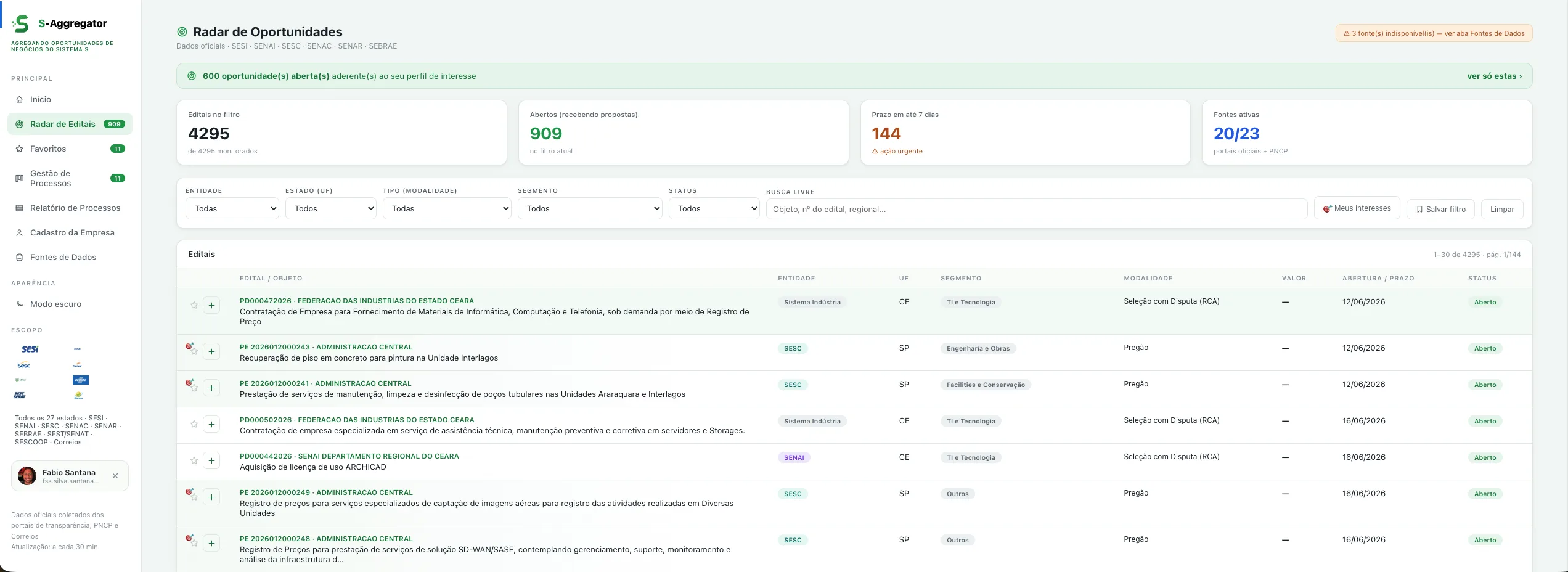Click the icon beside Relatório de Processos
Screen dimensions: 1568x572
point(19,208)
